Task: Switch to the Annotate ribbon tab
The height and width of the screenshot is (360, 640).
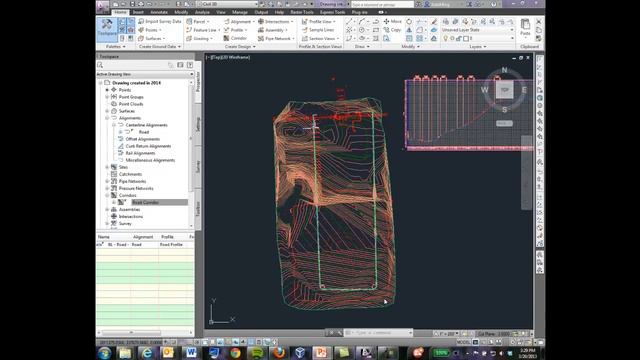Action: [x=159, y=12]
